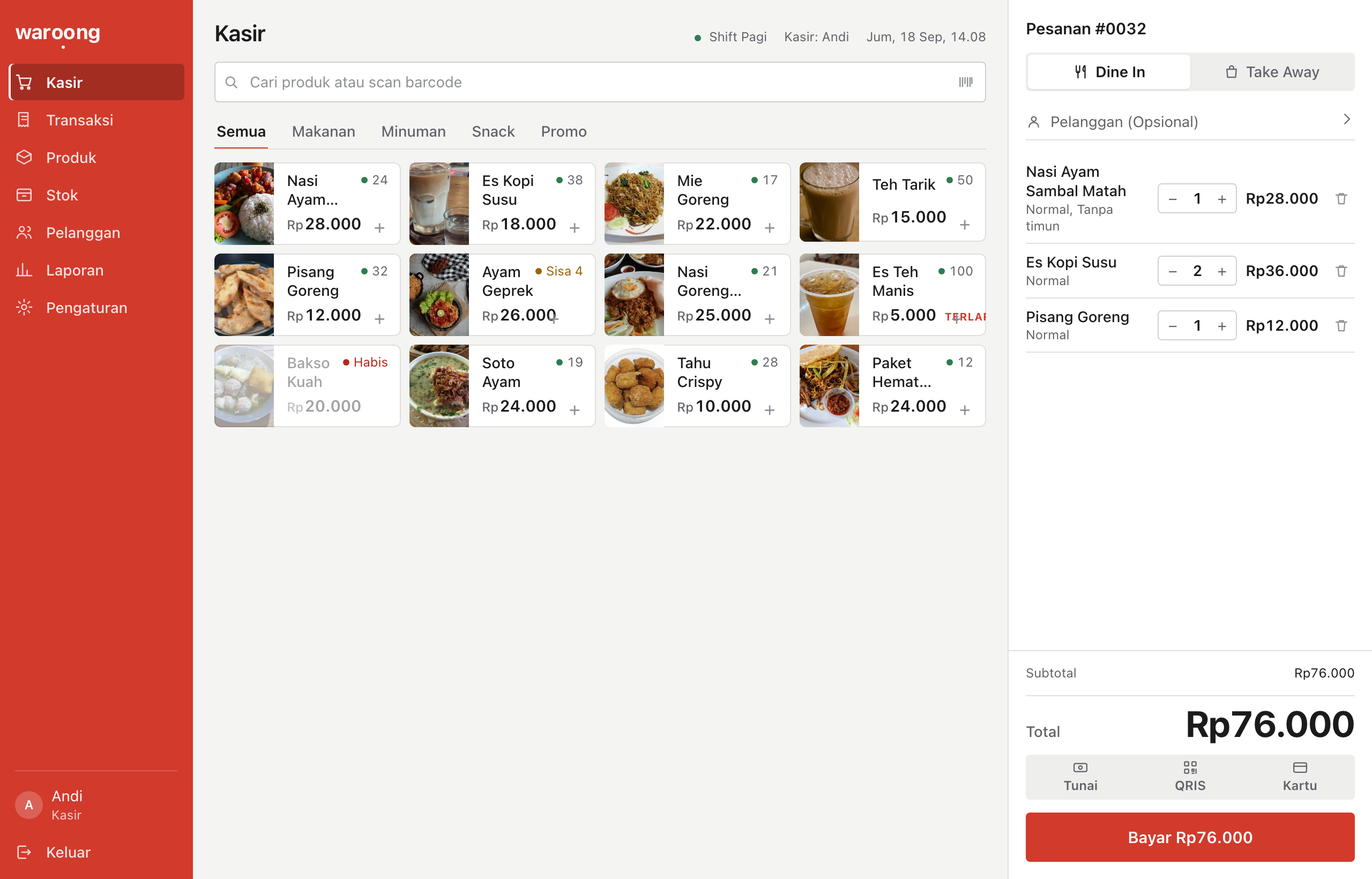Delete Pisang Goreng order line

(1341, 325)
